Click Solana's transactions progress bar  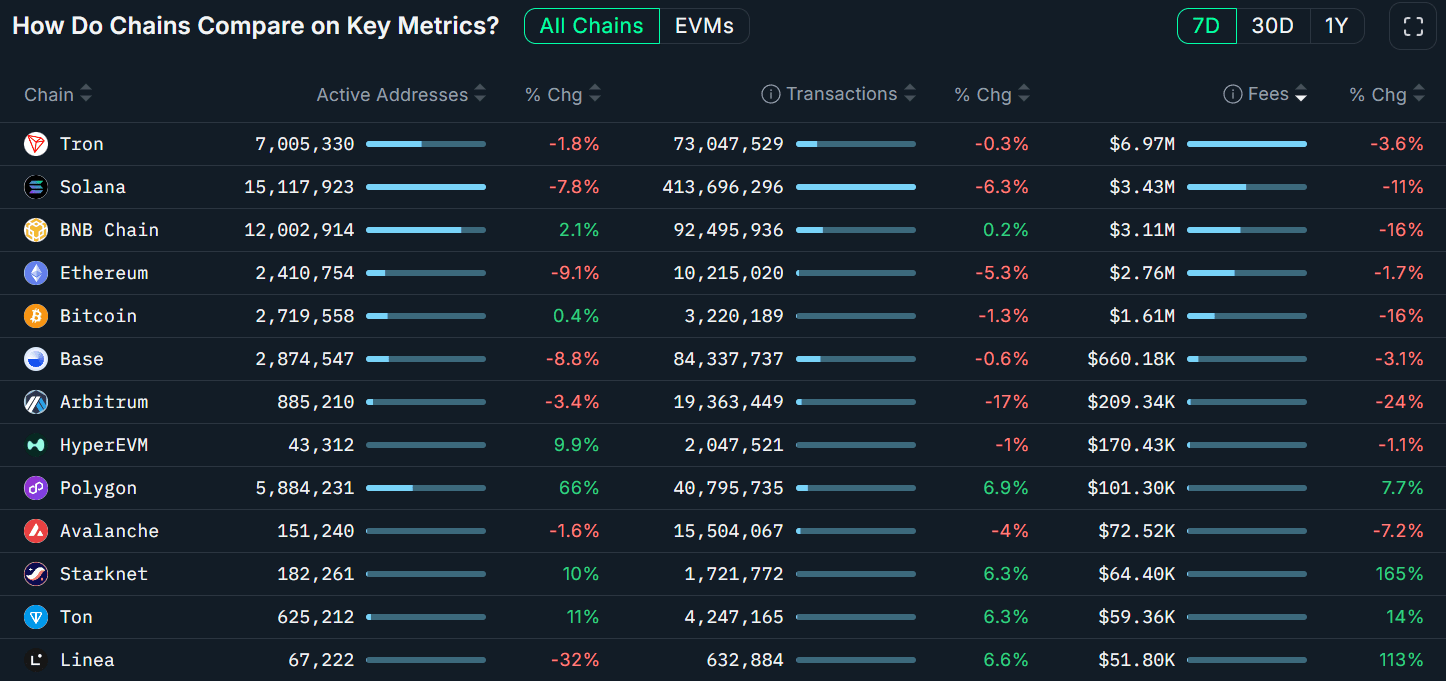tap(856, 187)
